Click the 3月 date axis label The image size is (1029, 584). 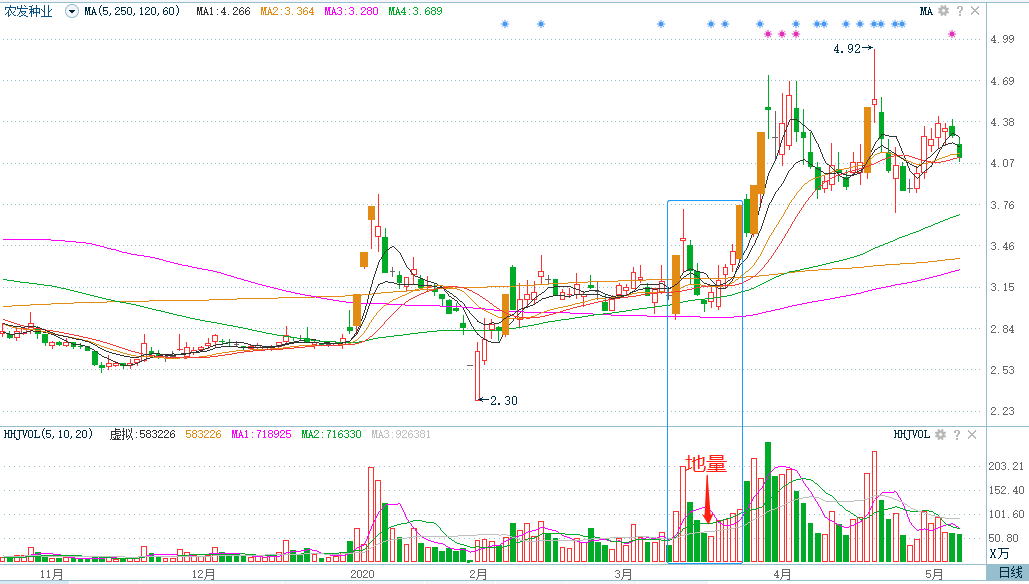coord(623,575)
